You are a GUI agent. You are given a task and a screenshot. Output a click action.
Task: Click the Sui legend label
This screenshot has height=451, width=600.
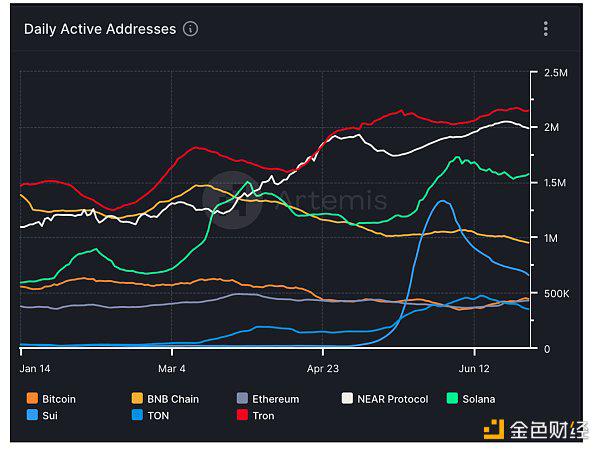coord(50,416)
